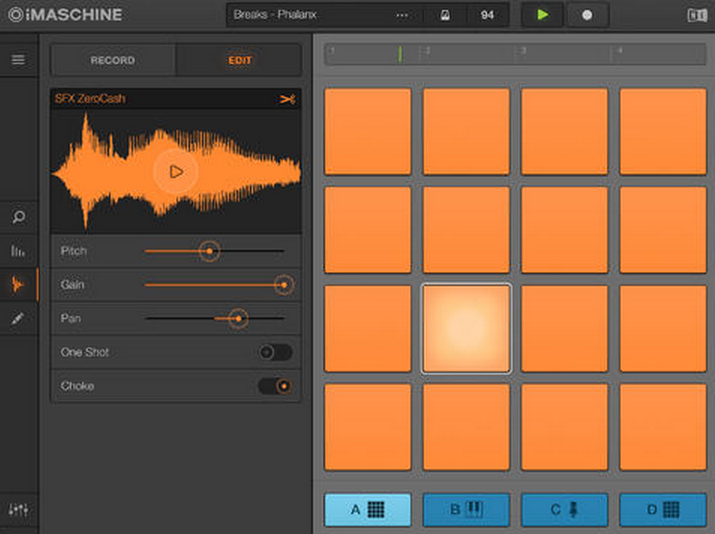Select group B keyboard

pyautogui.click(x=466, y=509)
